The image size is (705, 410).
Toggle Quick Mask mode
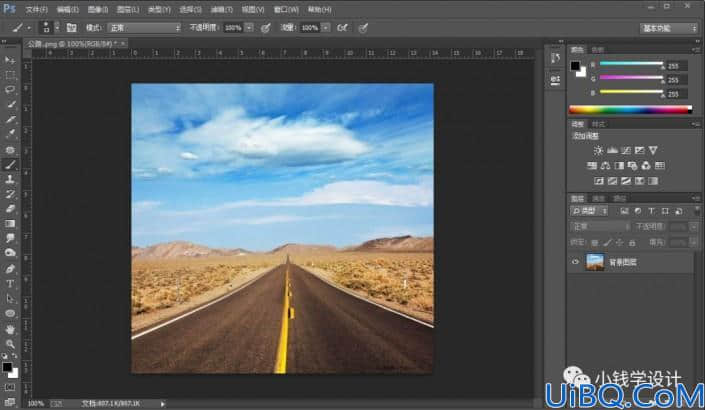coord(10,387)
